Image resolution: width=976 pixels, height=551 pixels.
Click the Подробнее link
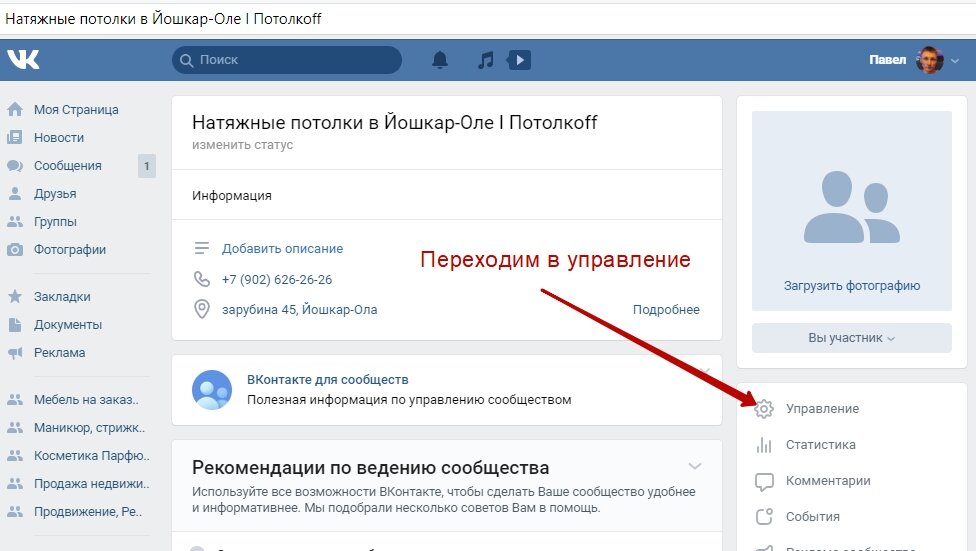click(666, 309)
